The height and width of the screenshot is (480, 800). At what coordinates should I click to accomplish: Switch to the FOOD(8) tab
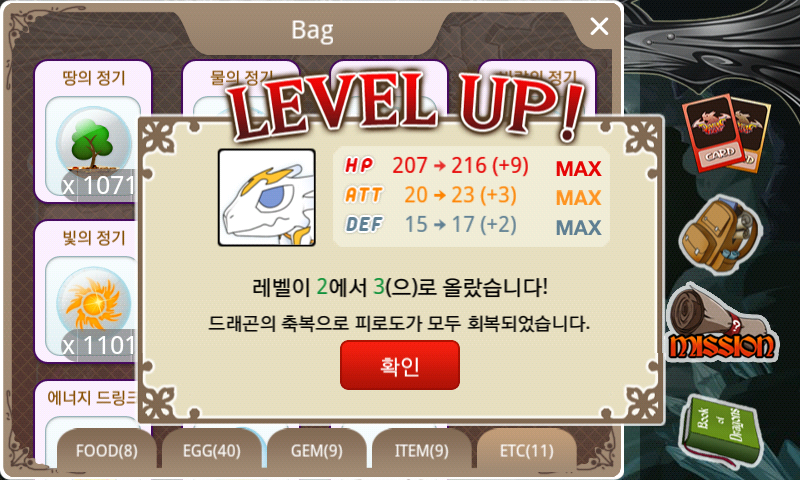click(107, 450)
